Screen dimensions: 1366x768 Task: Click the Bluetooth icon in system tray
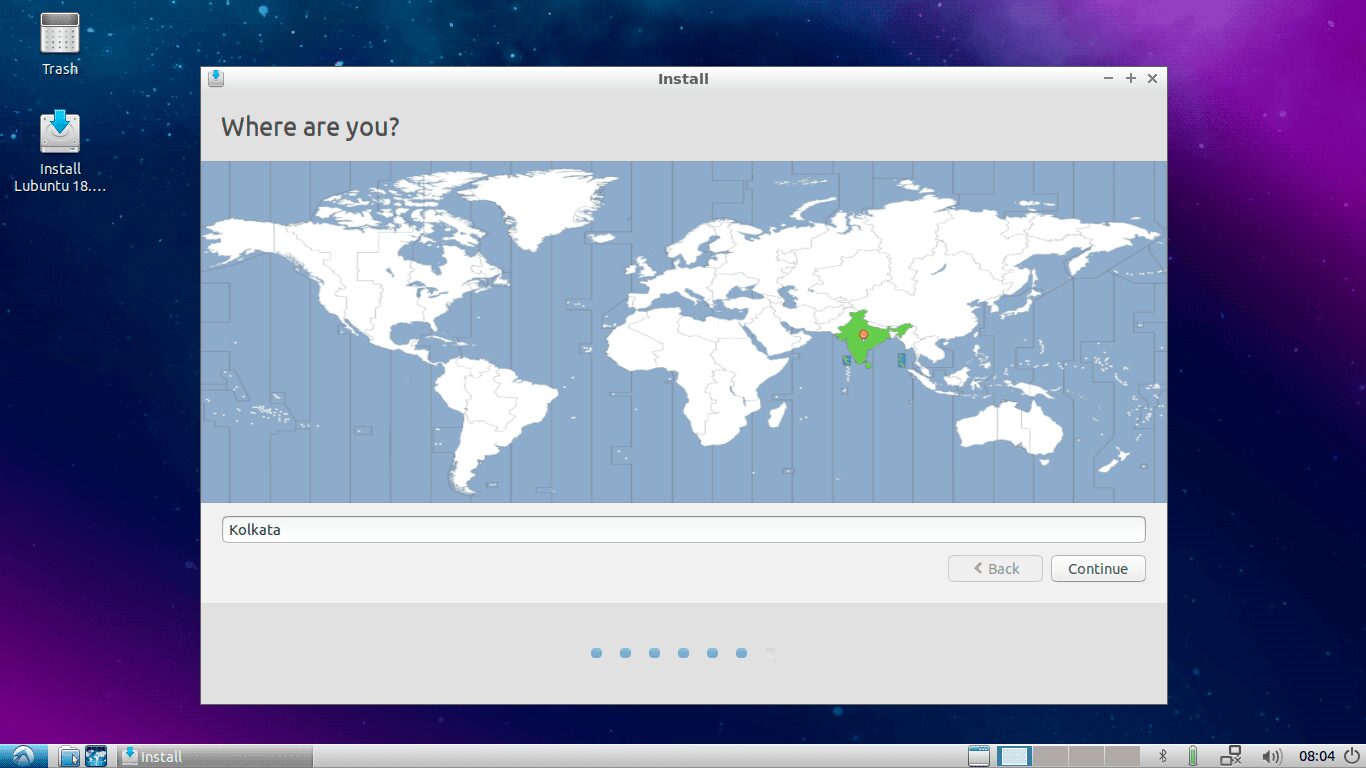click(x=1163, y=756)
